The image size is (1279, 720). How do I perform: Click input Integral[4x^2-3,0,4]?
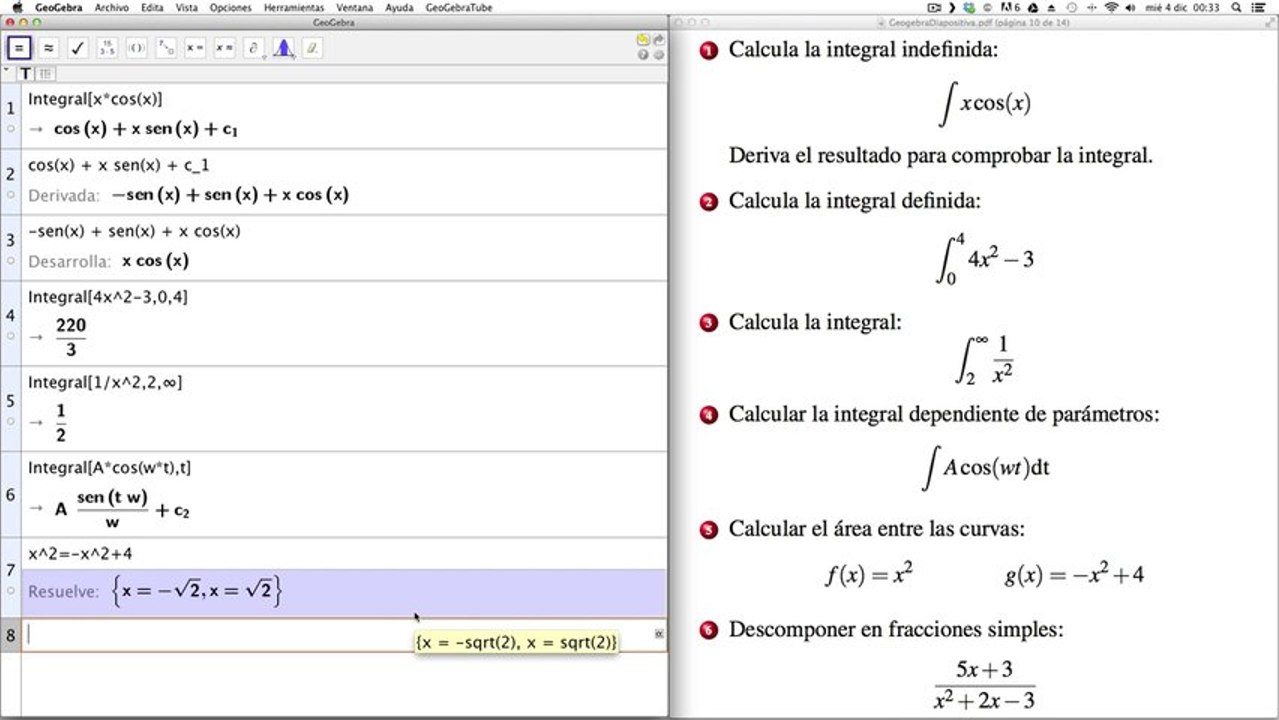pos(107,297)
